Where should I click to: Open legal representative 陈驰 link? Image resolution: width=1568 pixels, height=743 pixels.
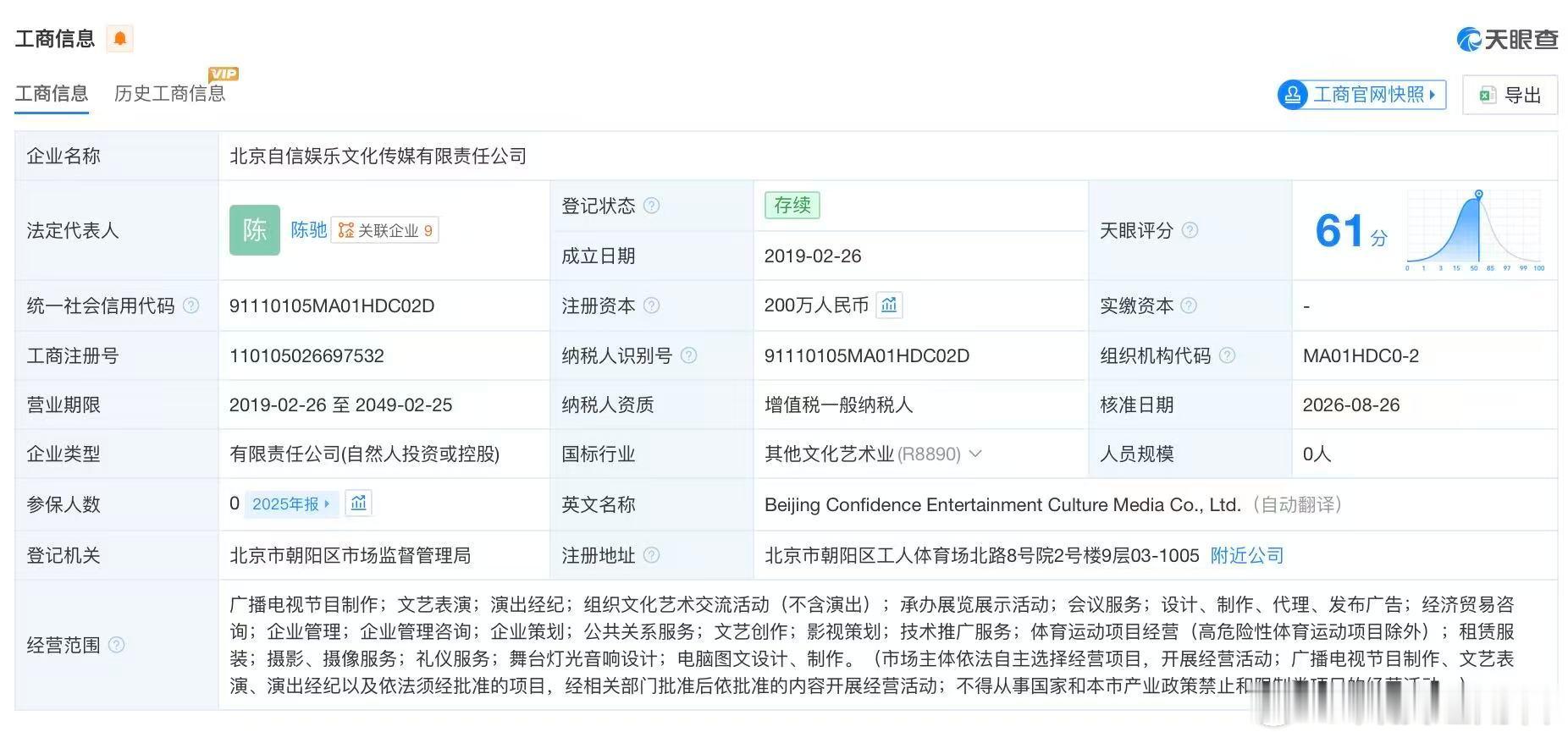309,230
